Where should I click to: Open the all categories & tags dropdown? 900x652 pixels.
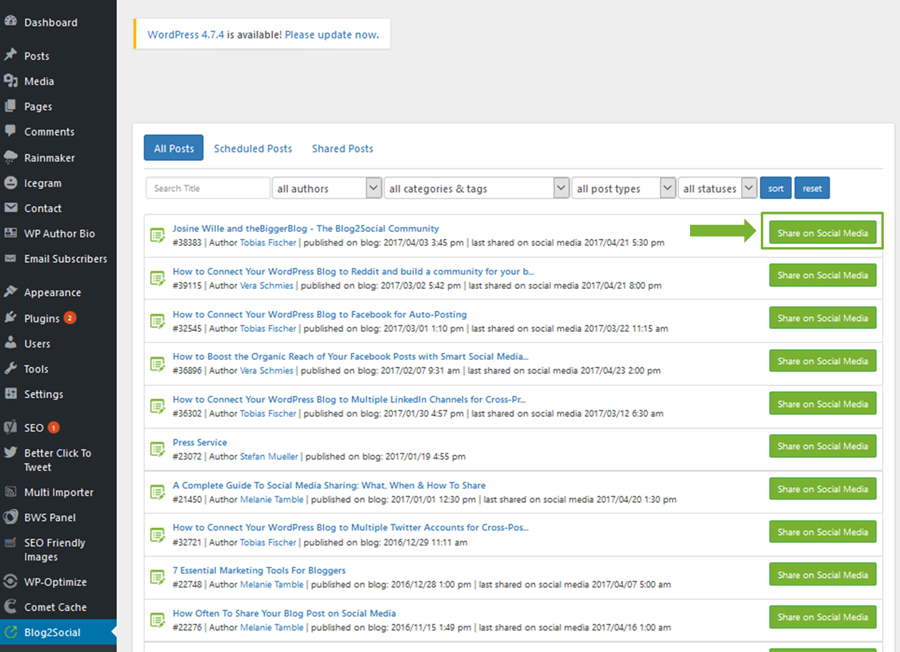(476, 188)
